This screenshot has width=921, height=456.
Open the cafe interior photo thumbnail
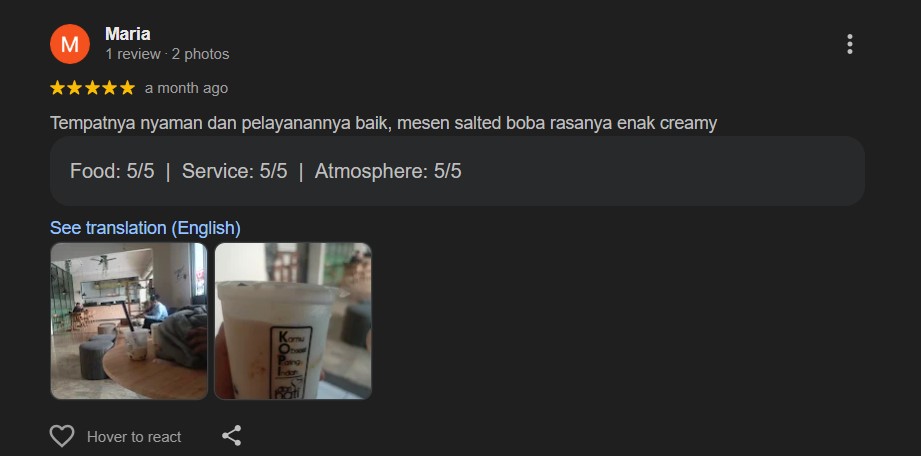129,321
